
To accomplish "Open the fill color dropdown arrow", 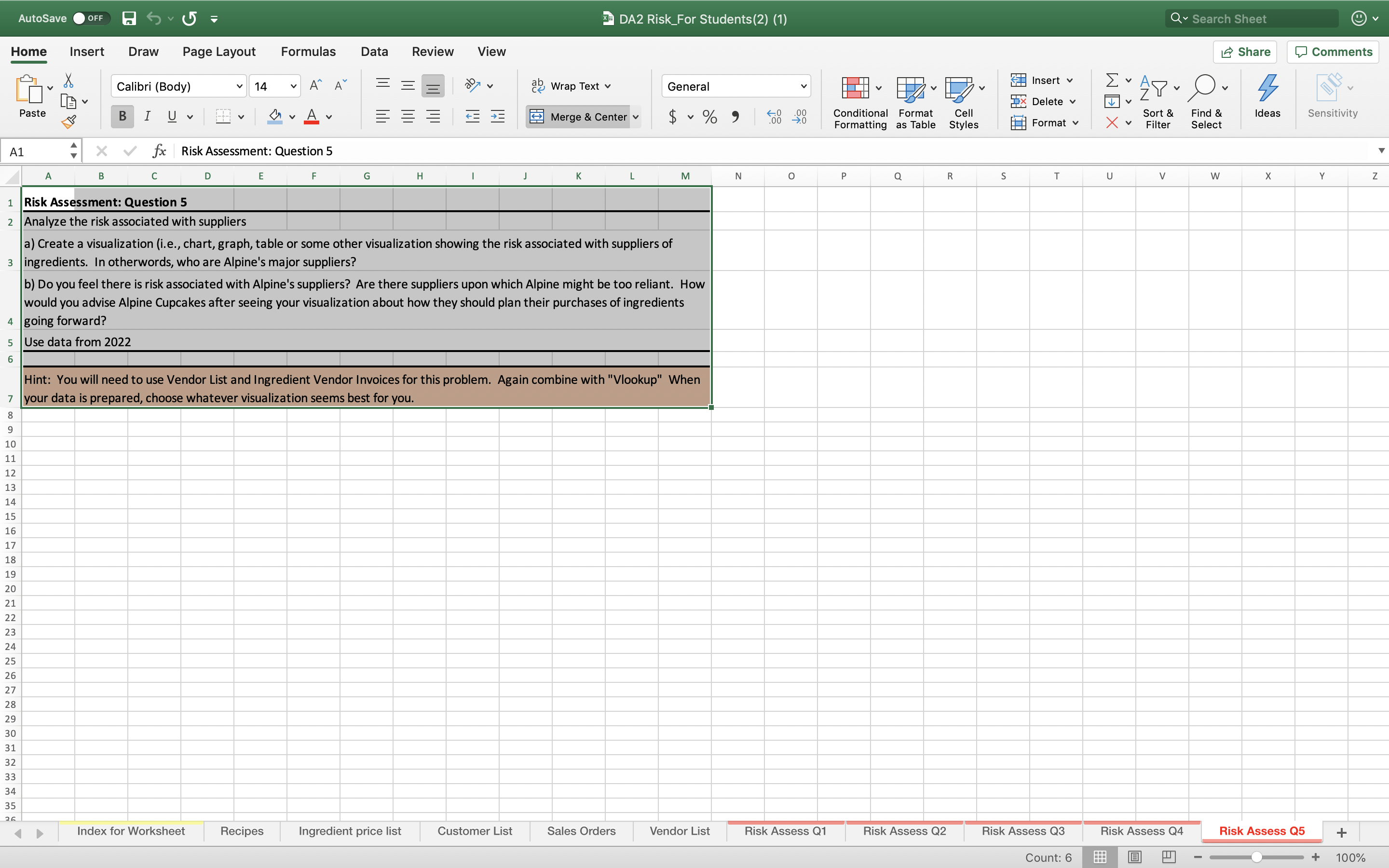I will click(292, 117).
